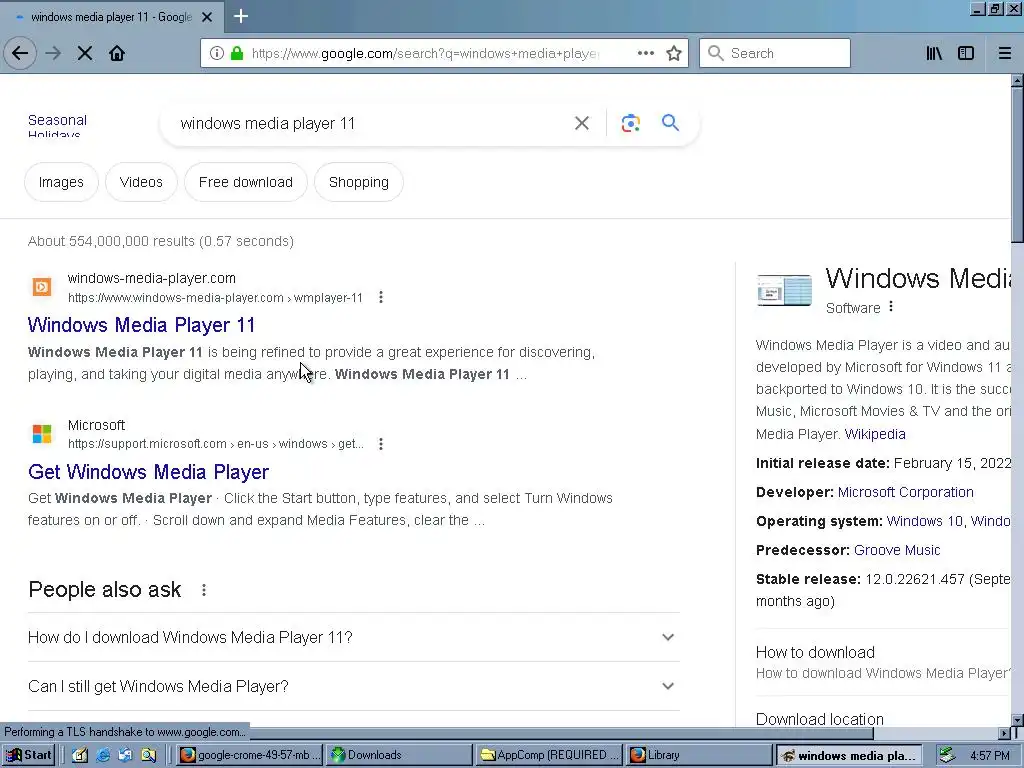Open People also ask options menu
Viewport: 1024px width, 768px height.
pyautogui.click(x=204, y=590)
